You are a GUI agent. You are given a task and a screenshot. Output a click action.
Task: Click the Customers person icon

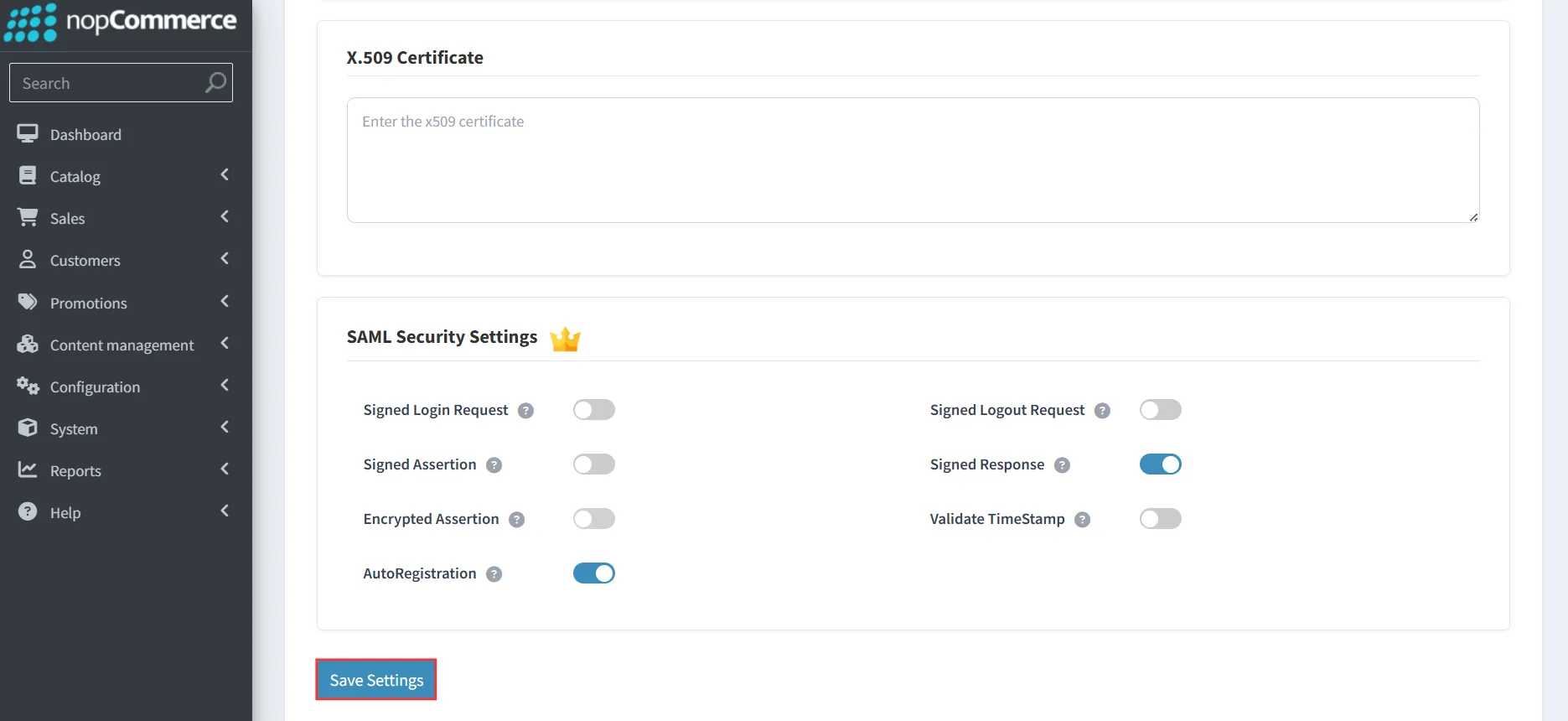click(x=28, y=260)
